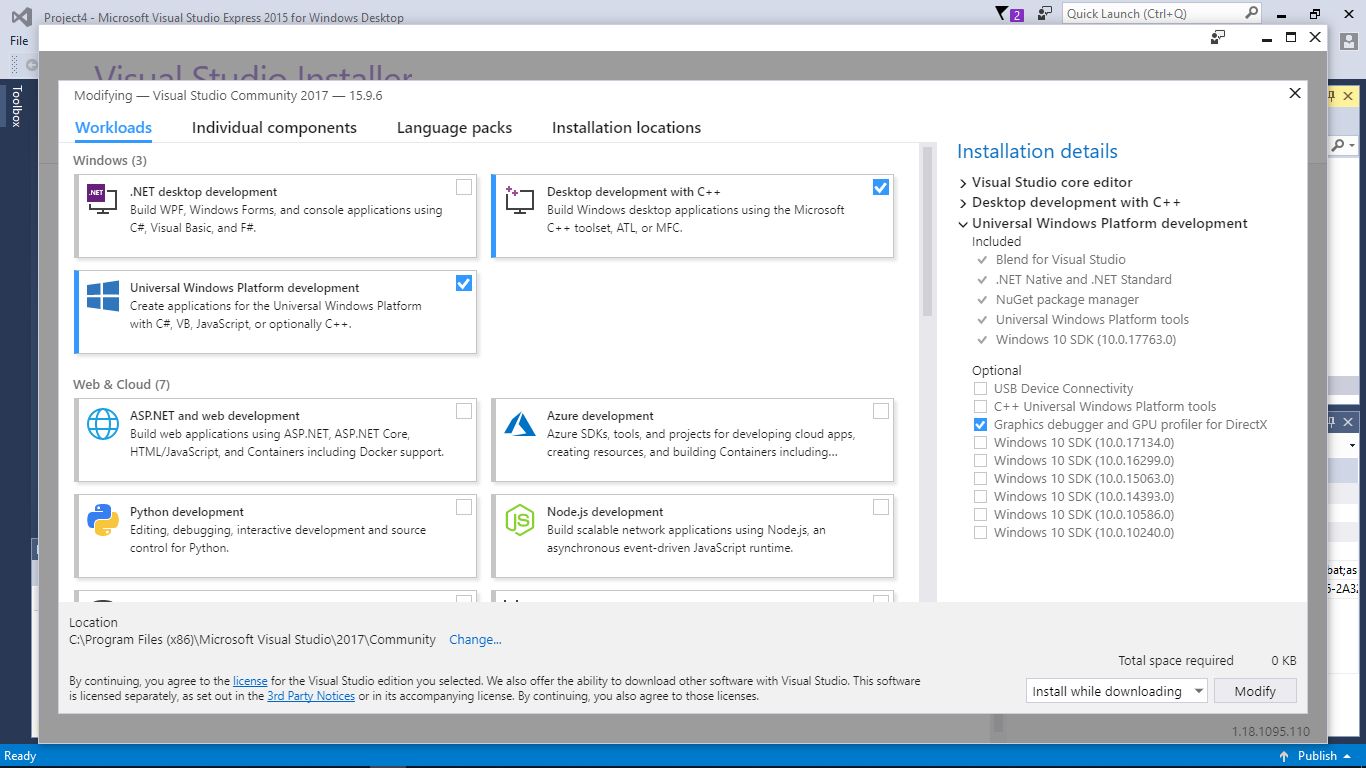Uncheck Desktop development with C++ workload

[x=881, y=187]
